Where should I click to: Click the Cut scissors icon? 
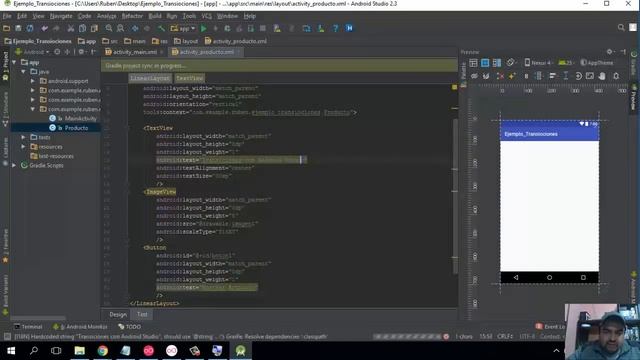[x=71, y=28]
